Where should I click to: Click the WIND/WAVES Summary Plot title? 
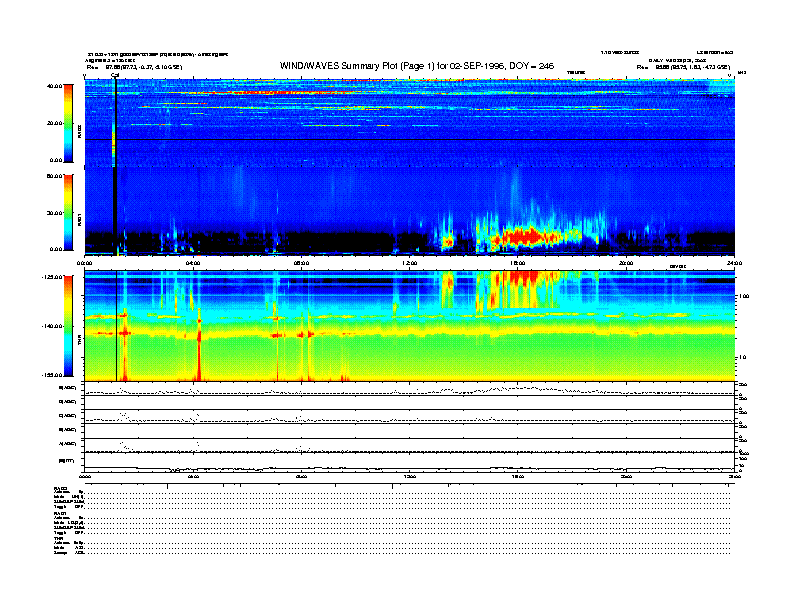[417, 66]
